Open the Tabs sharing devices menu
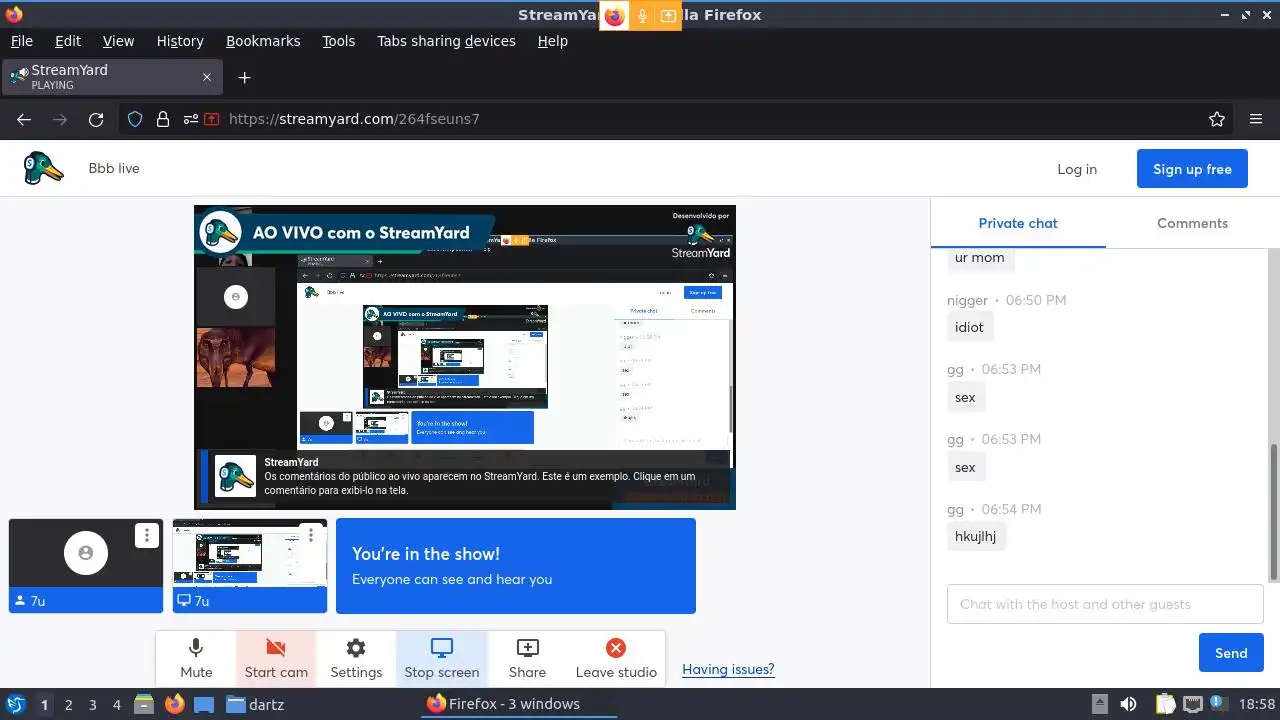Screen dimensions: 1280x720 [446, 41]
